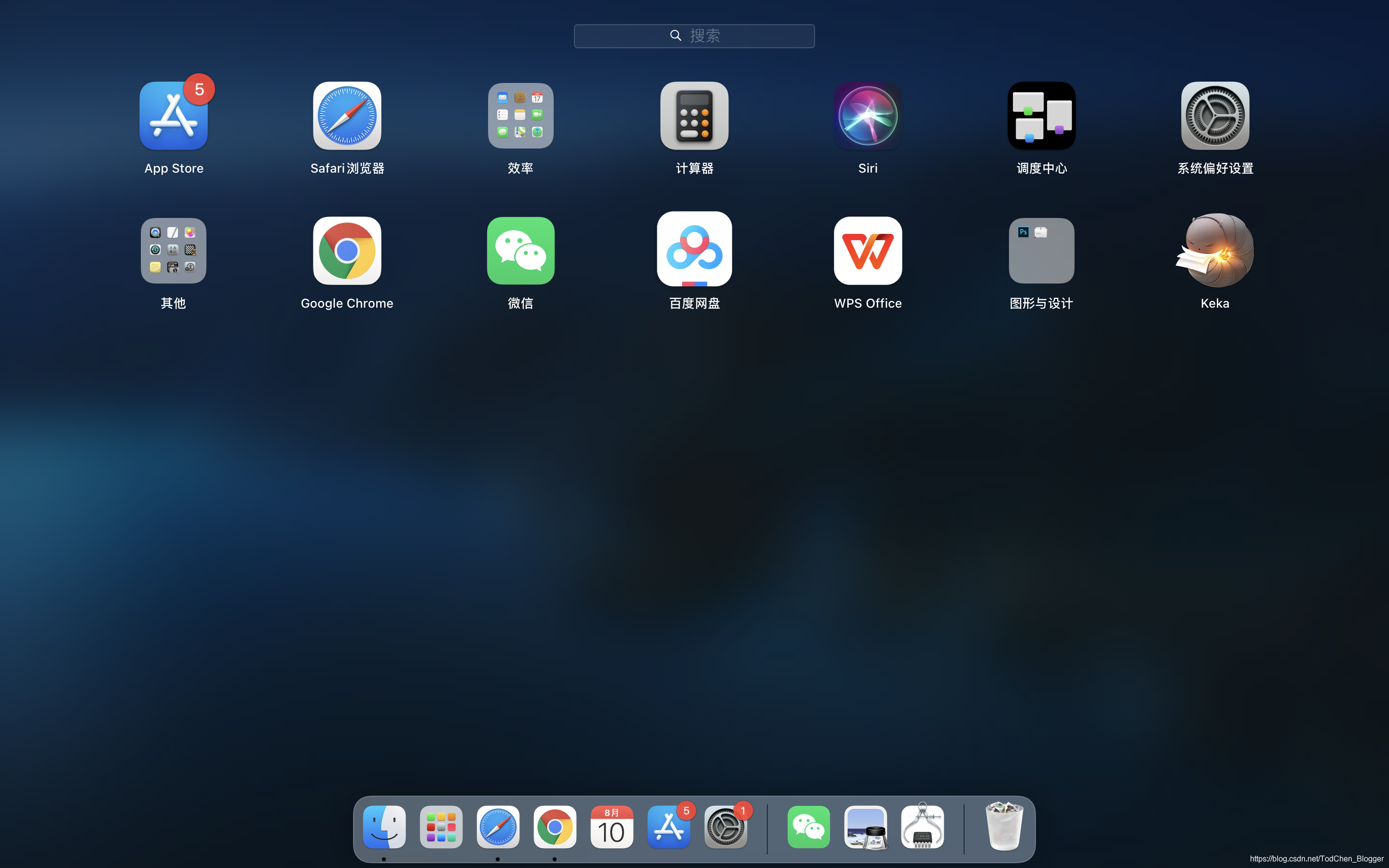Launch Siri from Launchpad

point(868,116)
